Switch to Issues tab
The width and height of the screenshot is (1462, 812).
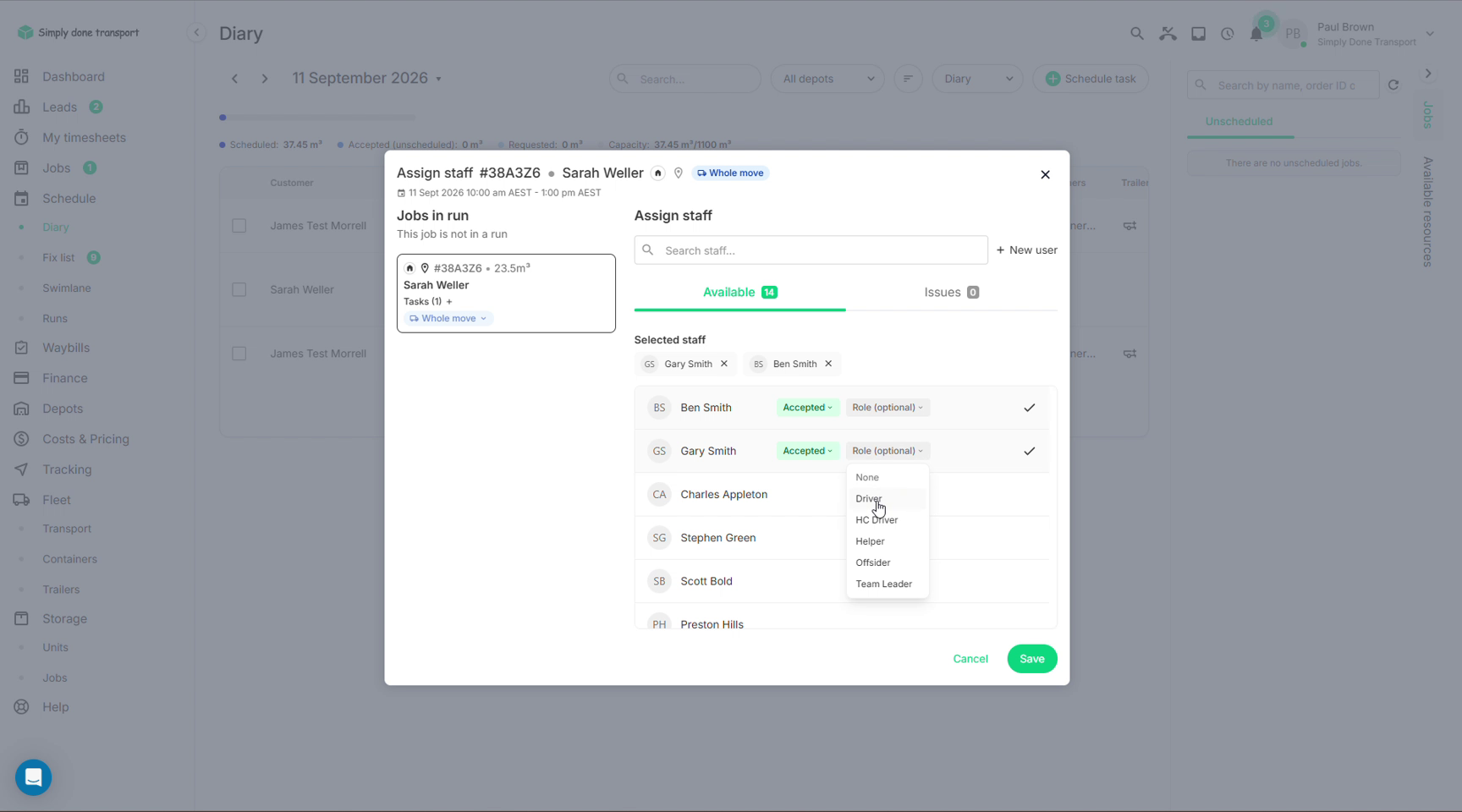(x=951, y=292)
